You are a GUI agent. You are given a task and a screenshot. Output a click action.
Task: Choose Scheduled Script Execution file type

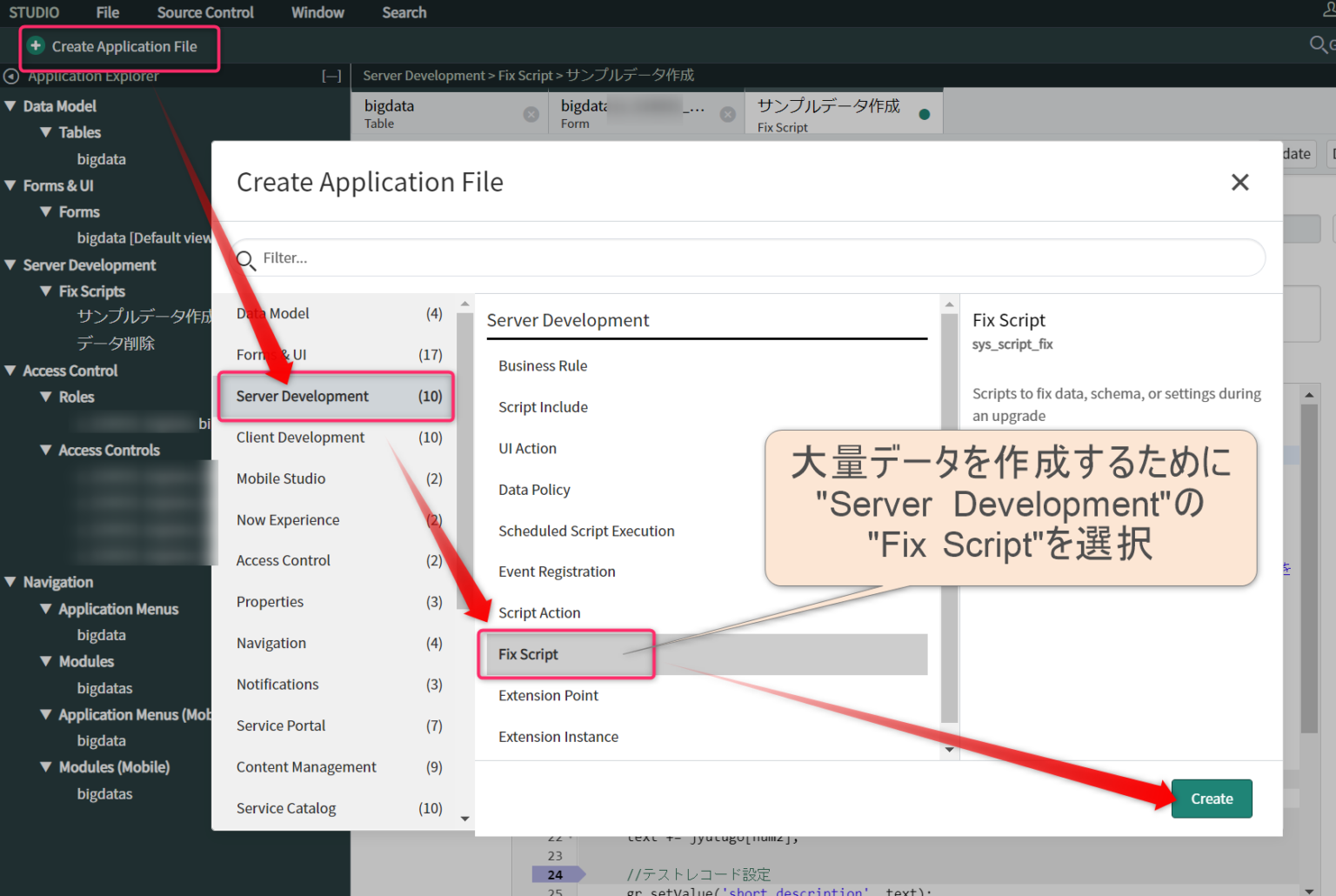[707, 531]
